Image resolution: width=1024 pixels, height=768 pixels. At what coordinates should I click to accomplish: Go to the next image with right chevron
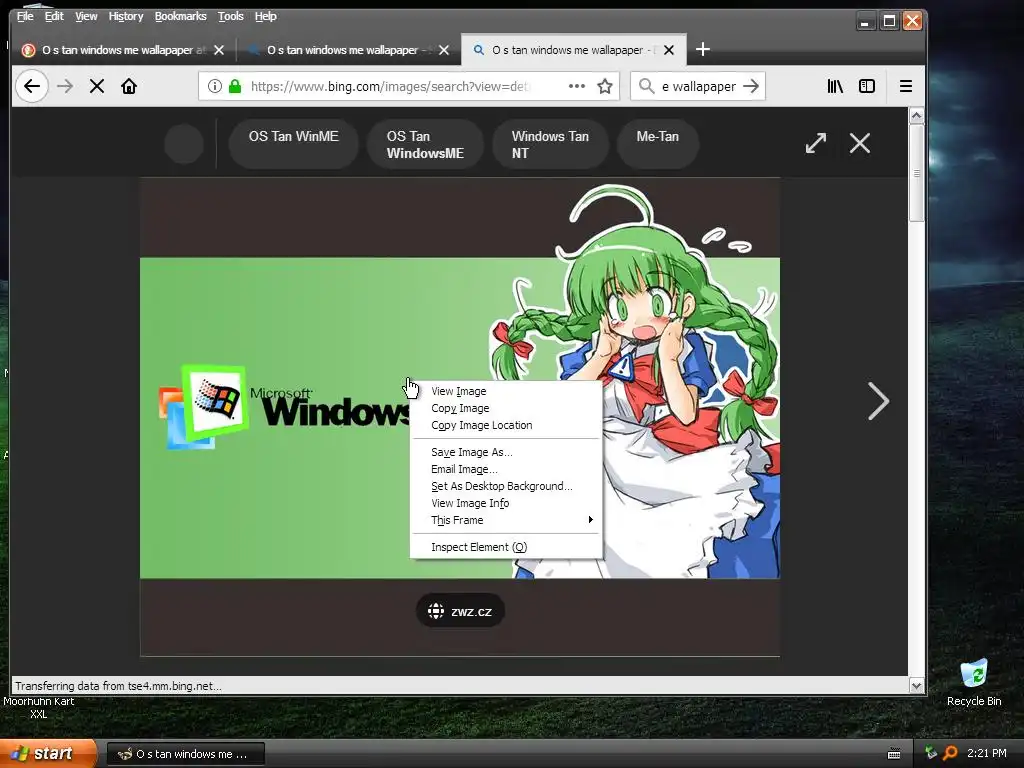(x=878, y=401)
